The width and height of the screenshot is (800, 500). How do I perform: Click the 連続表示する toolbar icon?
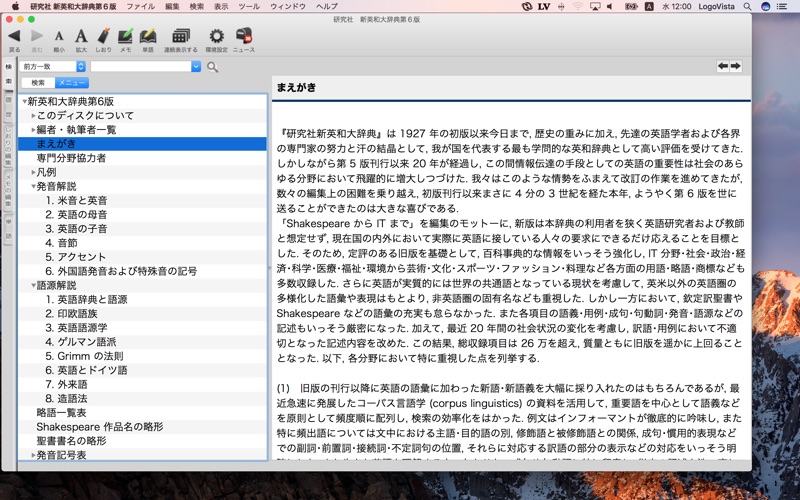(181, 36)
